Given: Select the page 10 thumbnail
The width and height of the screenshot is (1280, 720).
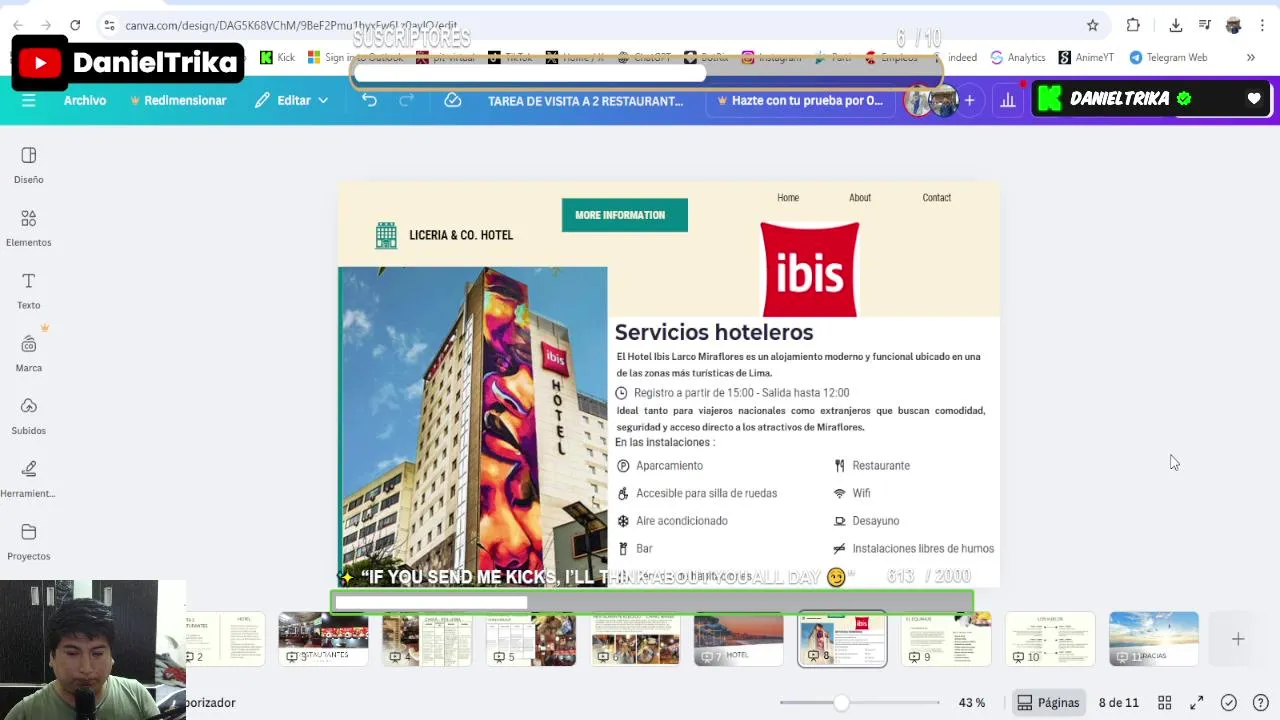Looking at the screenshot, I should (x=1050, y=639).
